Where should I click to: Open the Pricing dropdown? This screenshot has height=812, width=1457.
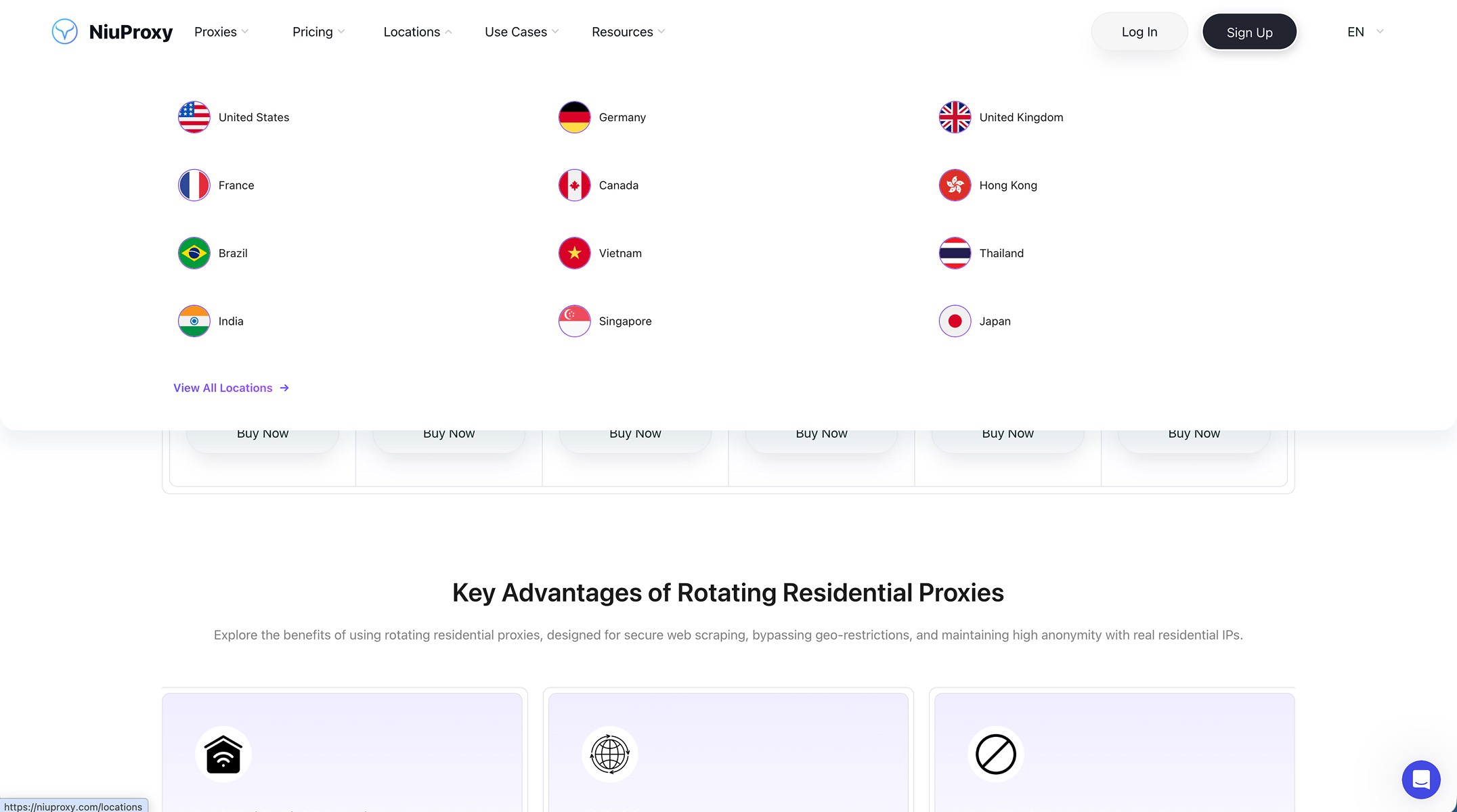tap(319, 32)
